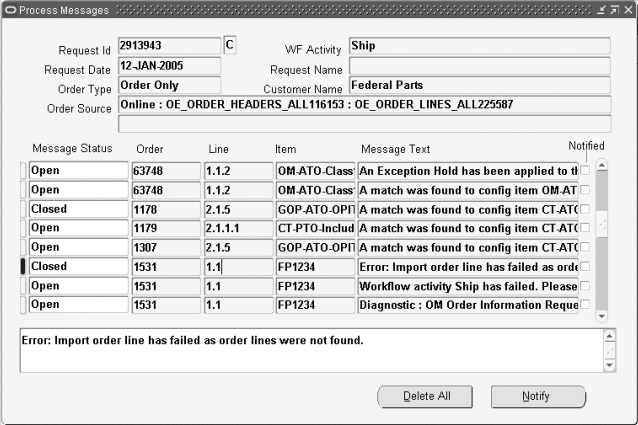Image resolution: width=638 pixels, height=425 pixels.
Task: Click the Delete All button
Action: tap(425, 397)
